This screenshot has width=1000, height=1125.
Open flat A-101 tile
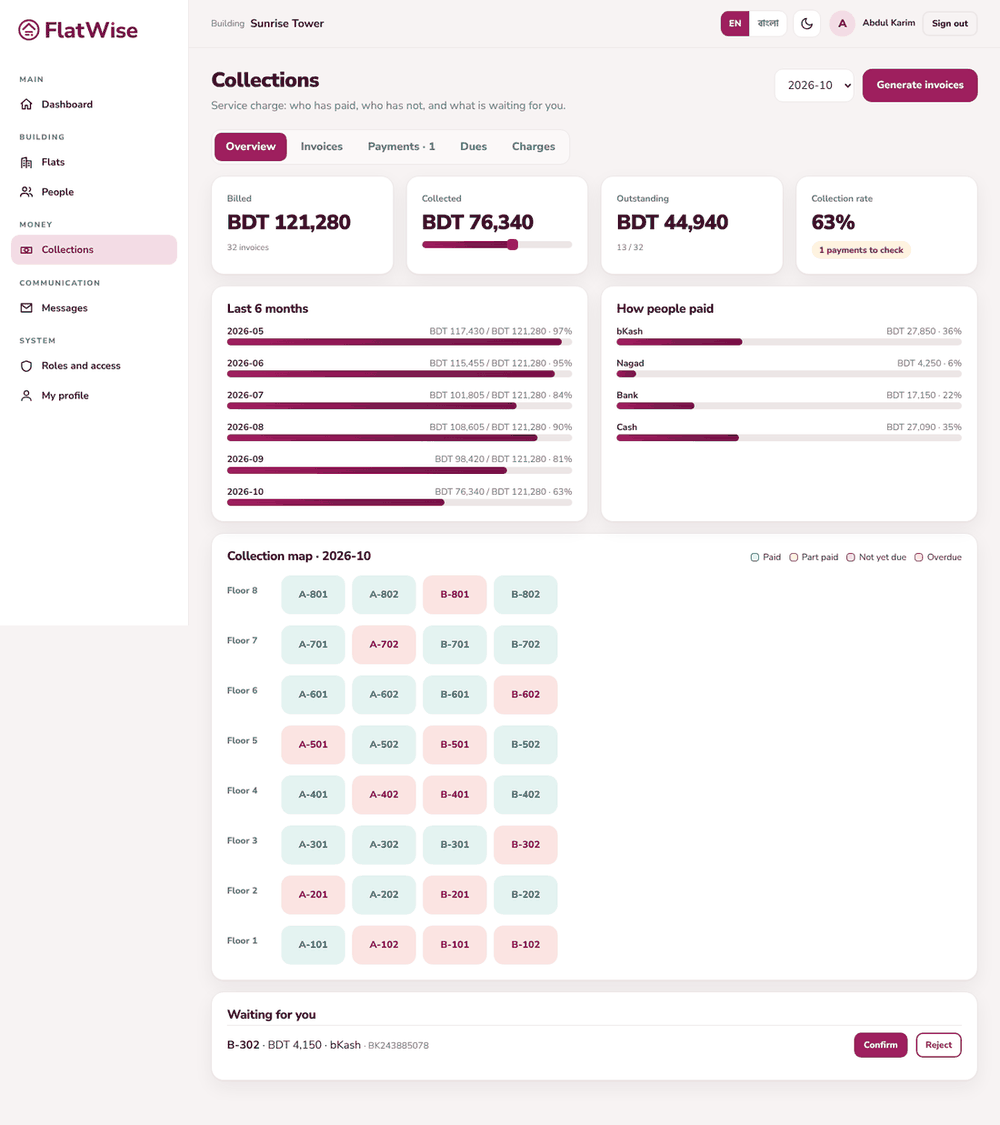point(313,945)
